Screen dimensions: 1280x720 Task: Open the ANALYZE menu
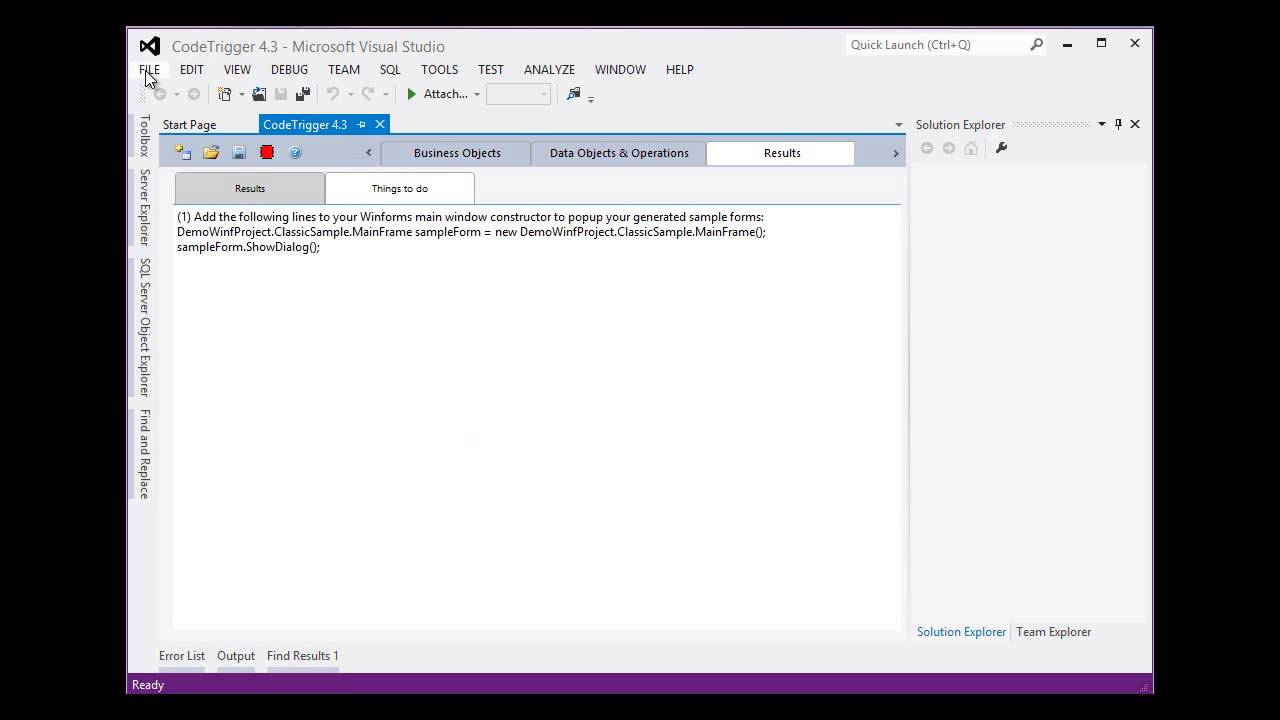[x=549, y=69]
